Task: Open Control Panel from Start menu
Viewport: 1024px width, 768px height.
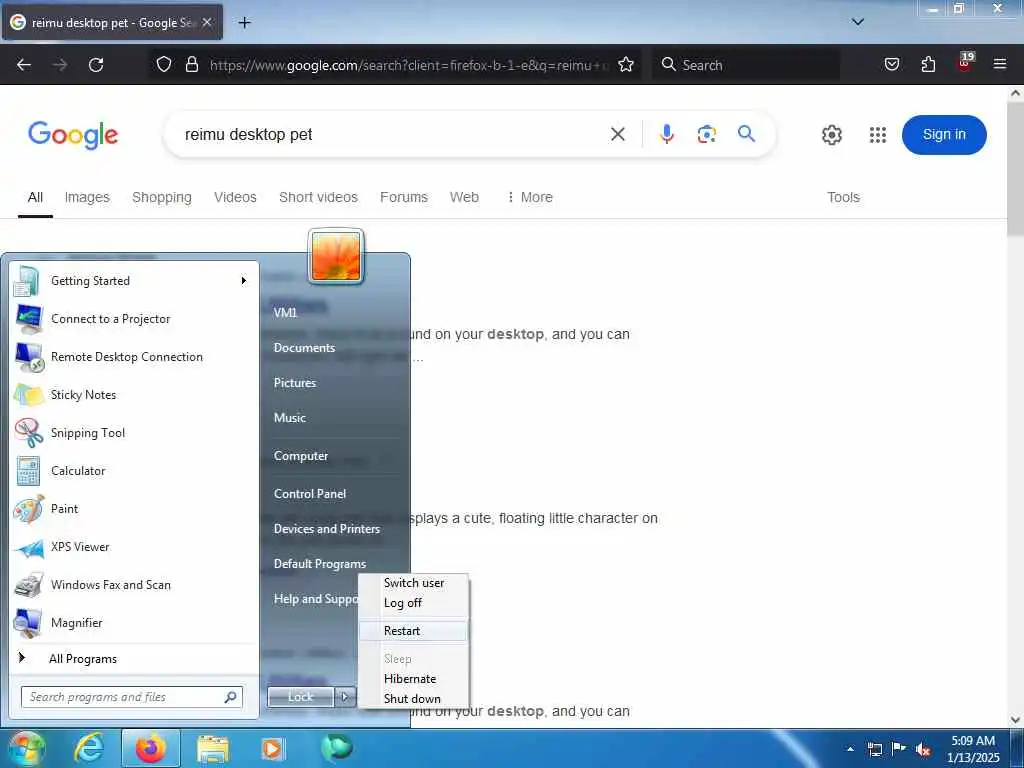Action: [x=310, y=494]
